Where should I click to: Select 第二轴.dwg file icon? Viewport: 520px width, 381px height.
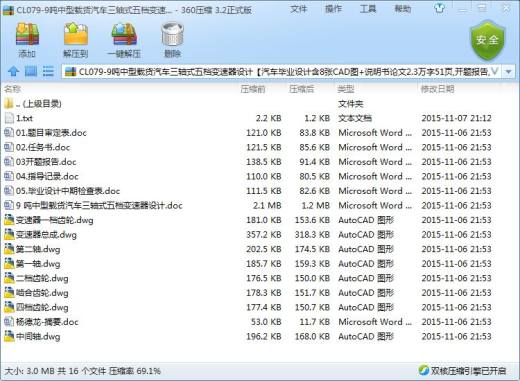pyautogui.click(x=9, y=249)
